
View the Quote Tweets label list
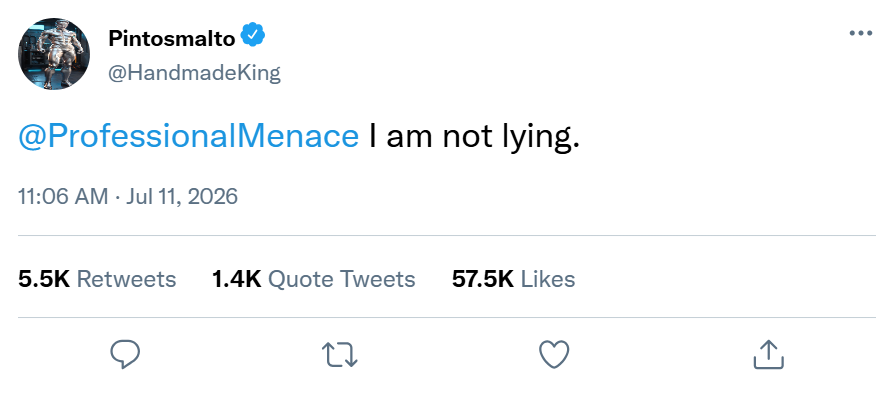coord(342,279)
